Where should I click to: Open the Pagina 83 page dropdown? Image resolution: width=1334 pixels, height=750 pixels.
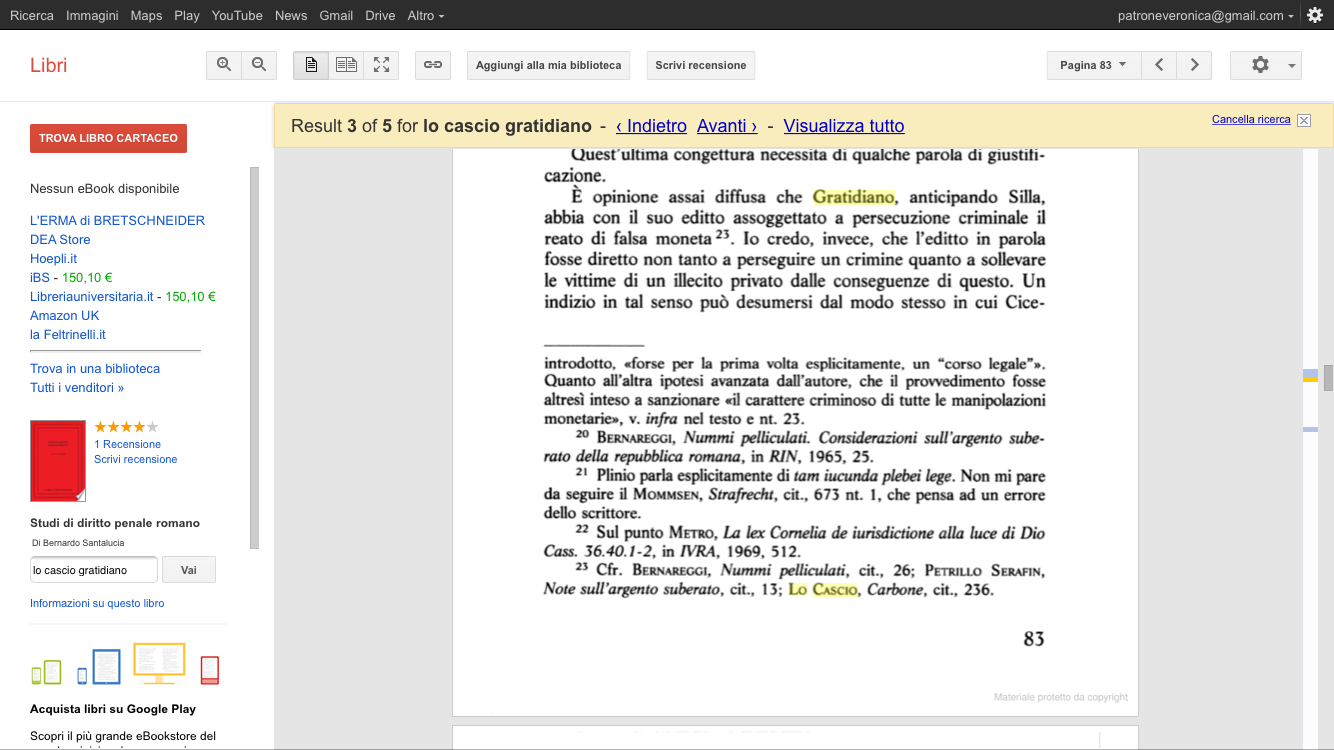(1093, 65)
